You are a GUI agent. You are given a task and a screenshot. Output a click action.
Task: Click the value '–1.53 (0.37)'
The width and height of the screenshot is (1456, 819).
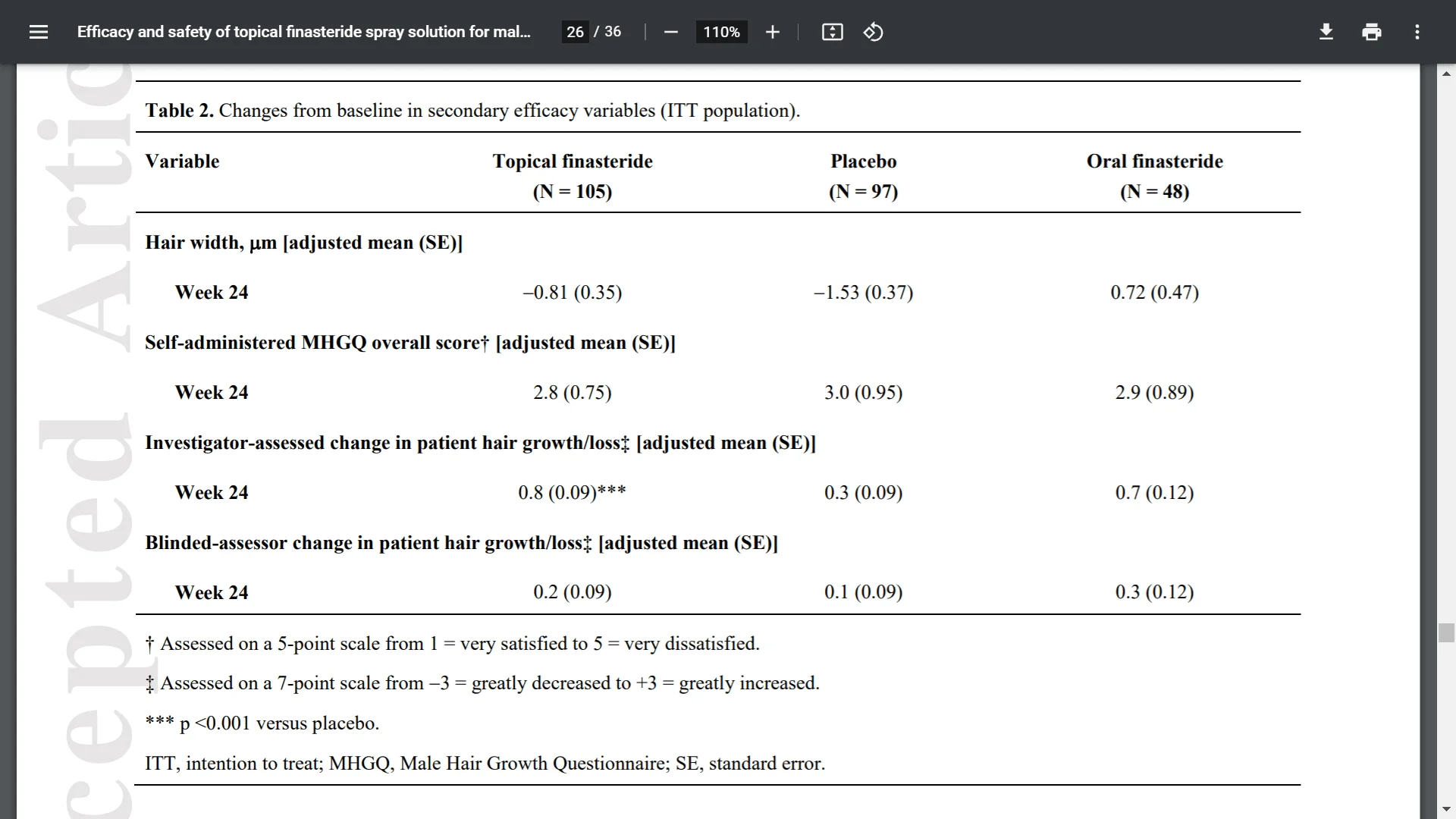(863, 293)
